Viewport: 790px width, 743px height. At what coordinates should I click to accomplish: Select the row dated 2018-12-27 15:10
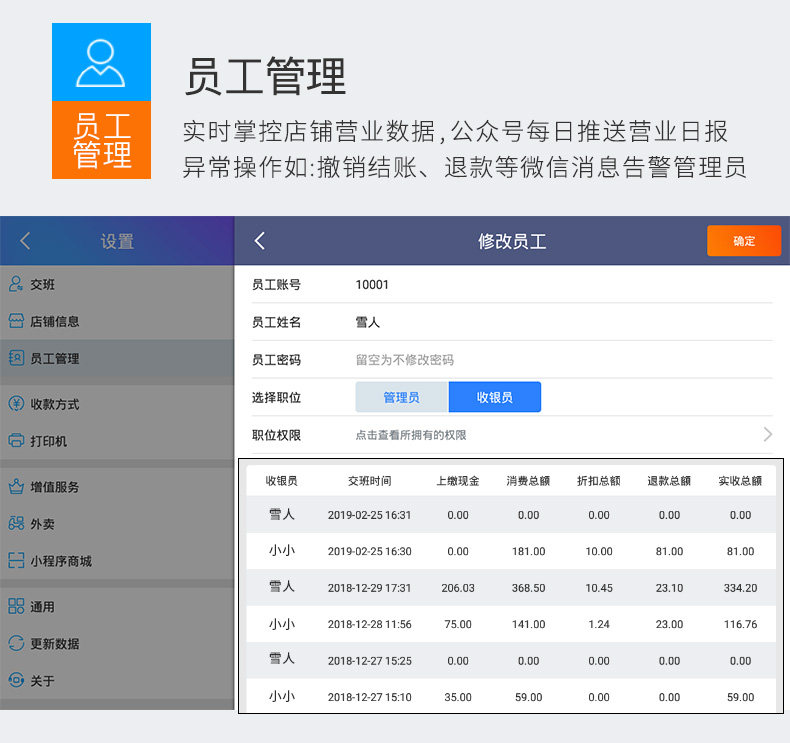tap(511, 696)
